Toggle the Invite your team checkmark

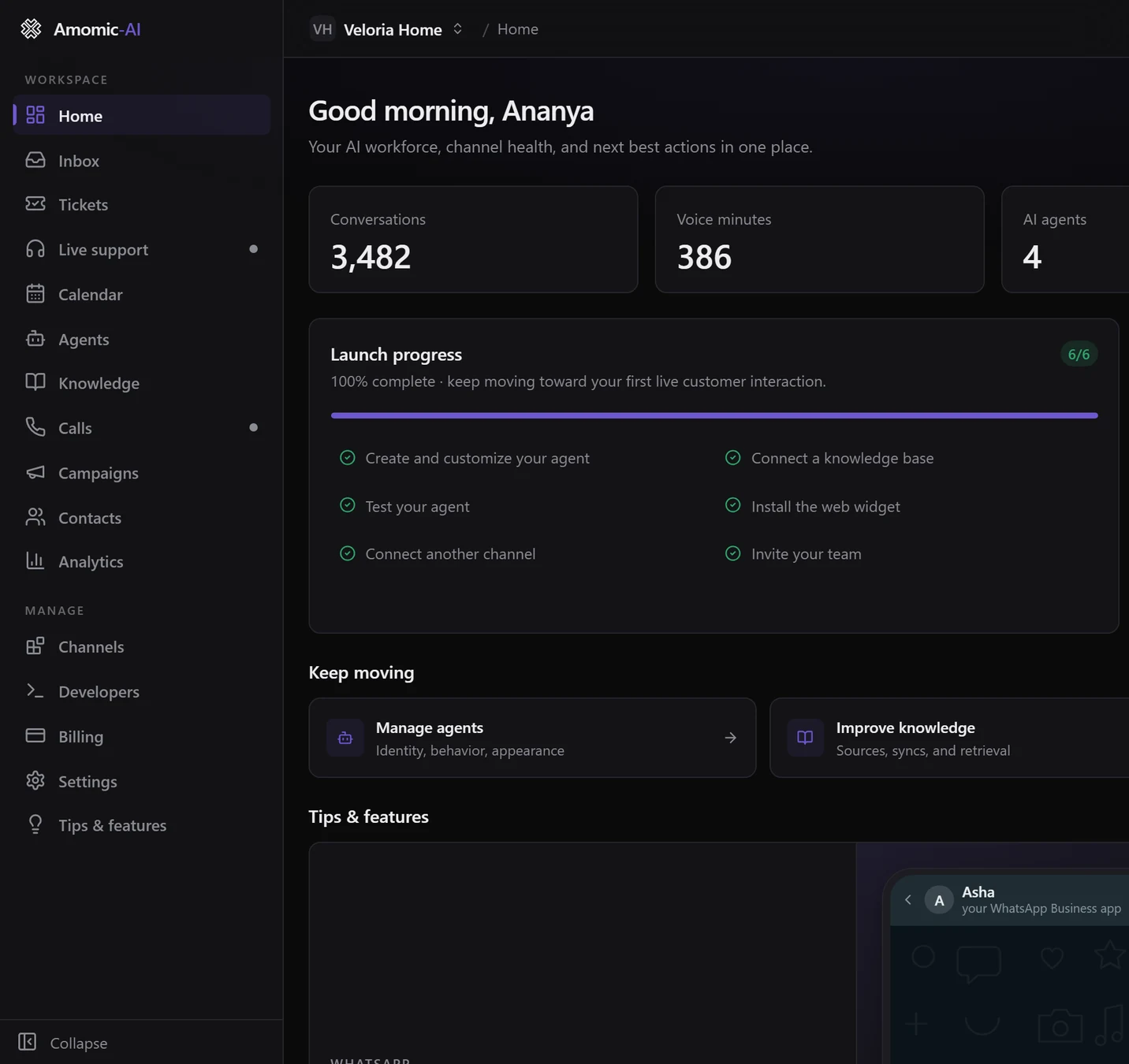point(732,553)
